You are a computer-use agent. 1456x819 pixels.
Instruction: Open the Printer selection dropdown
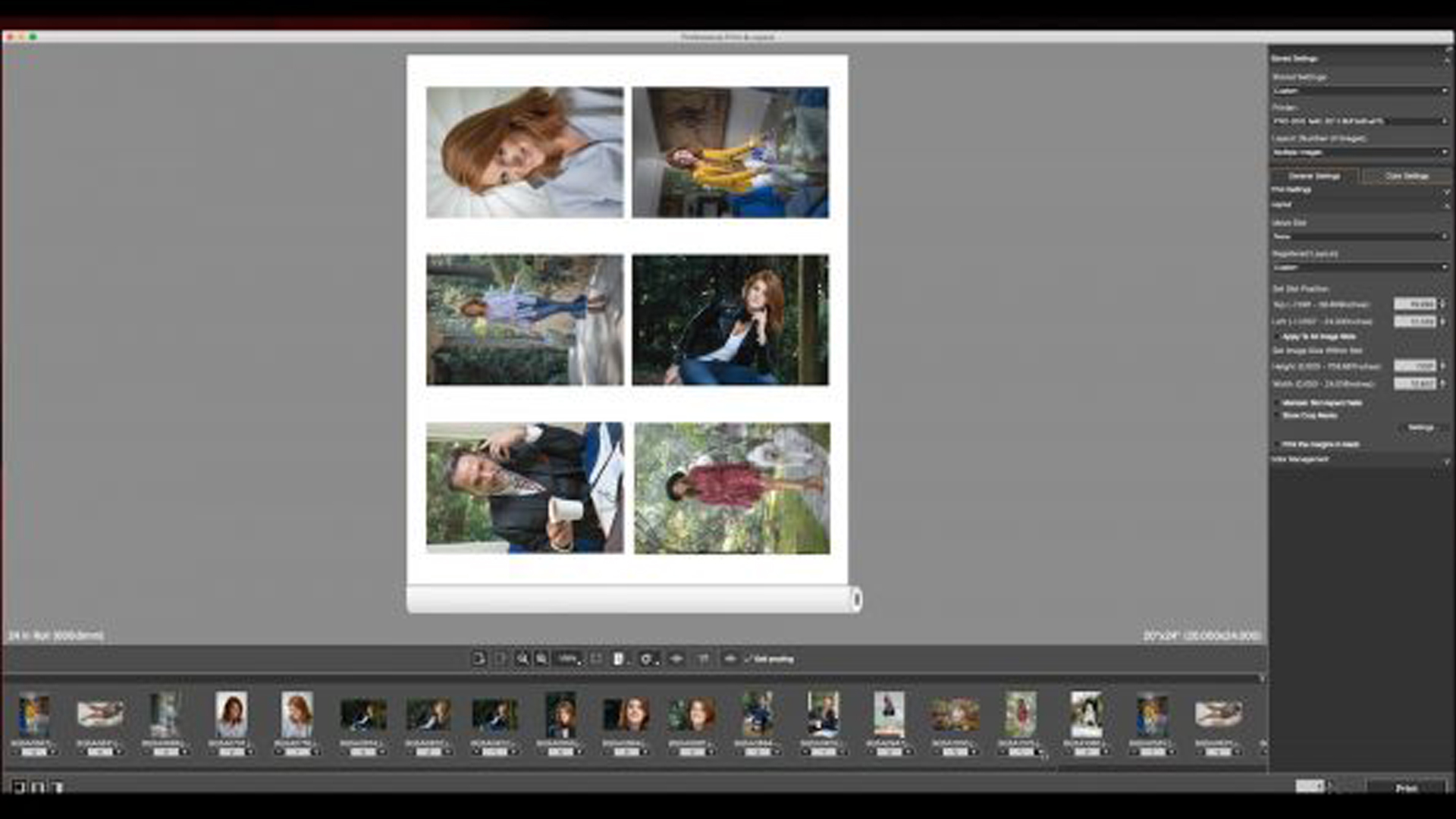pyautogui.click(x=1360, y=121)
